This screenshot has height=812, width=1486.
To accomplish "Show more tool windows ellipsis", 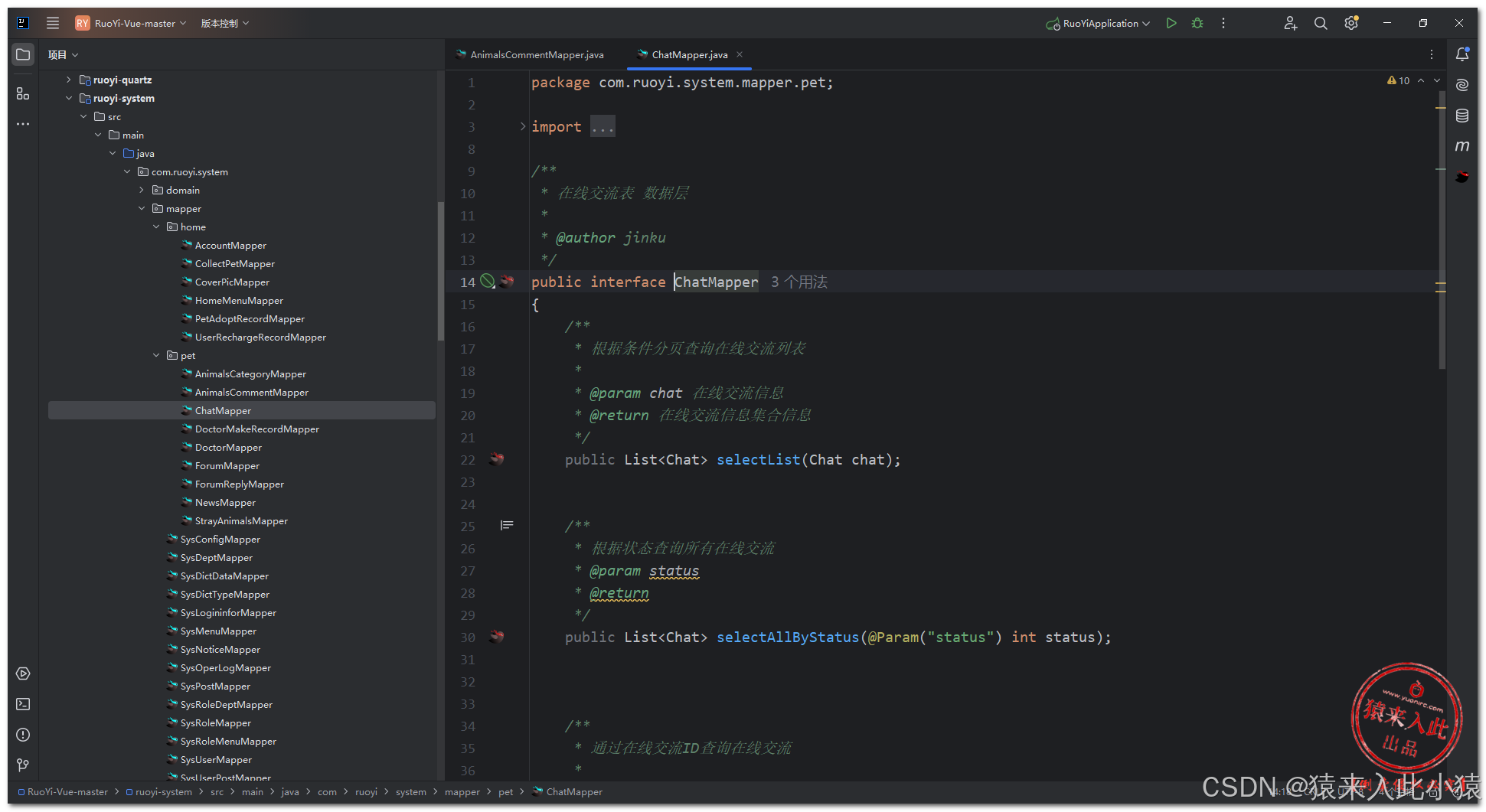I will click(23, 124).
